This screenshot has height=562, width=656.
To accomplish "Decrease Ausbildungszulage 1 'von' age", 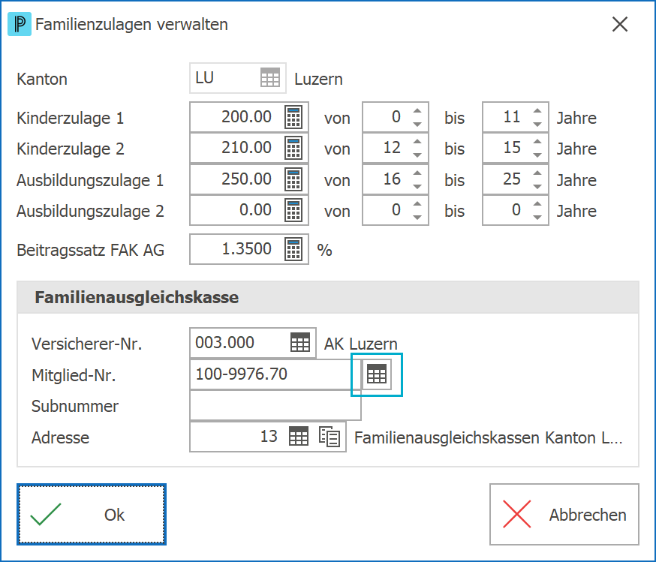I will coord(417,186).
